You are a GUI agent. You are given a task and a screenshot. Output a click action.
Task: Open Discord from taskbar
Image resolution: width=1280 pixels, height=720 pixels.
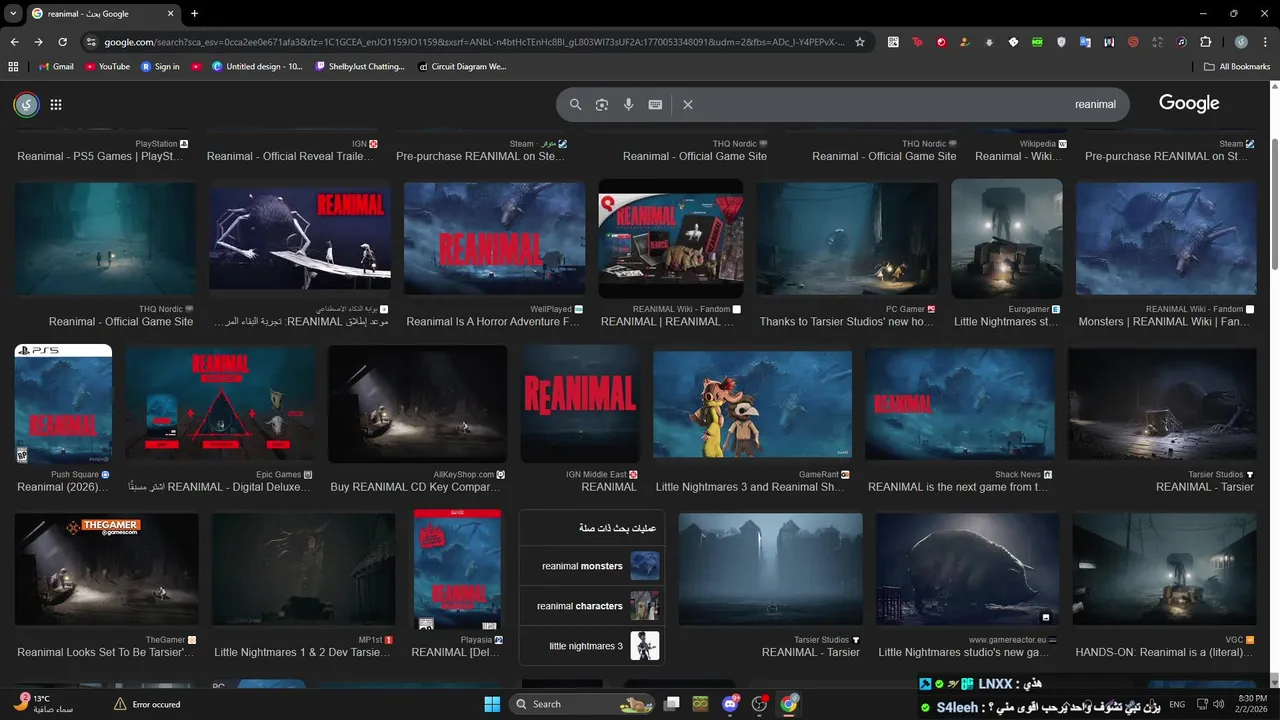point(730,704)
